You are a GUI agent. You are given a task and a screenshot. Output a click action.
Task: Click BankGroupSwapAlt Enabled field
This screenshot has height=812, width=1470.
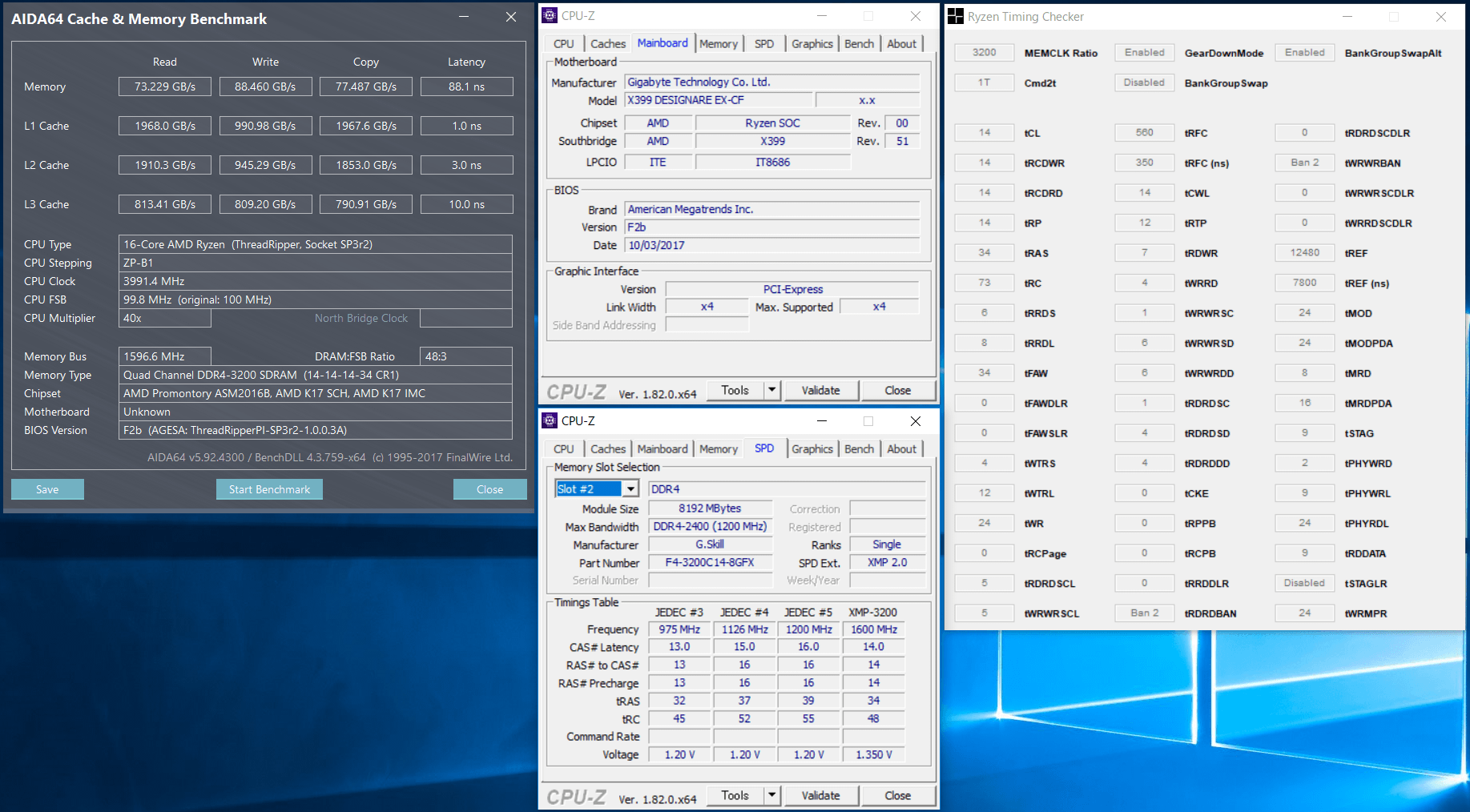(x=1305, y=53)
